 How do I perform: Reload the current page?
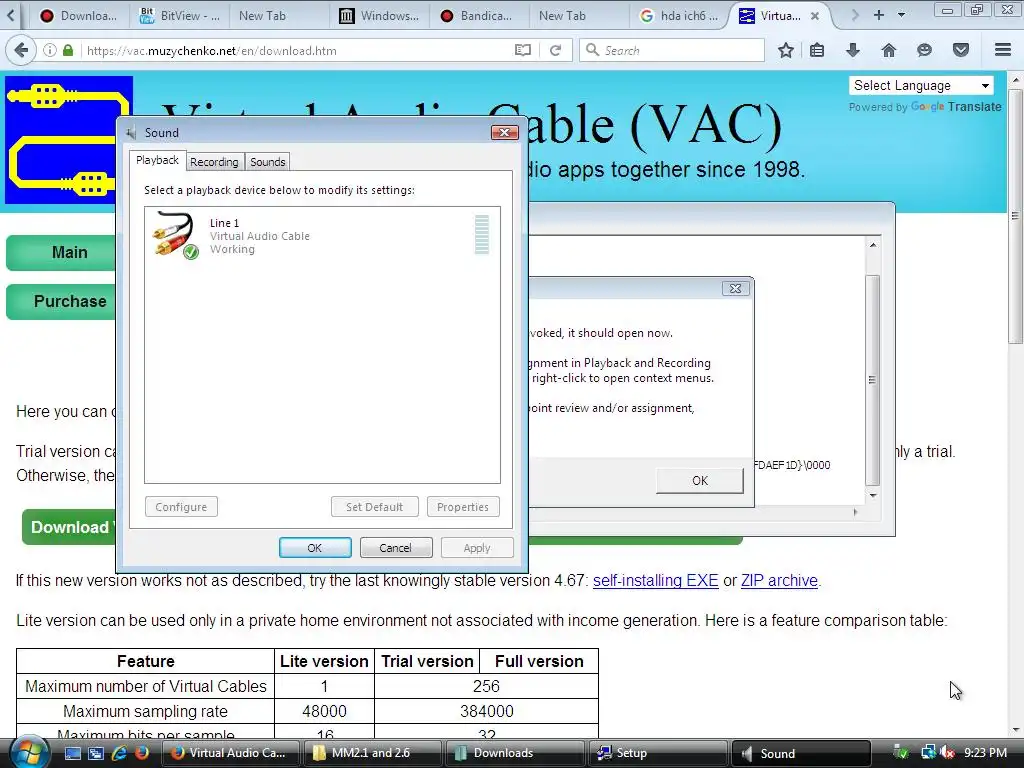pos(556,50)
